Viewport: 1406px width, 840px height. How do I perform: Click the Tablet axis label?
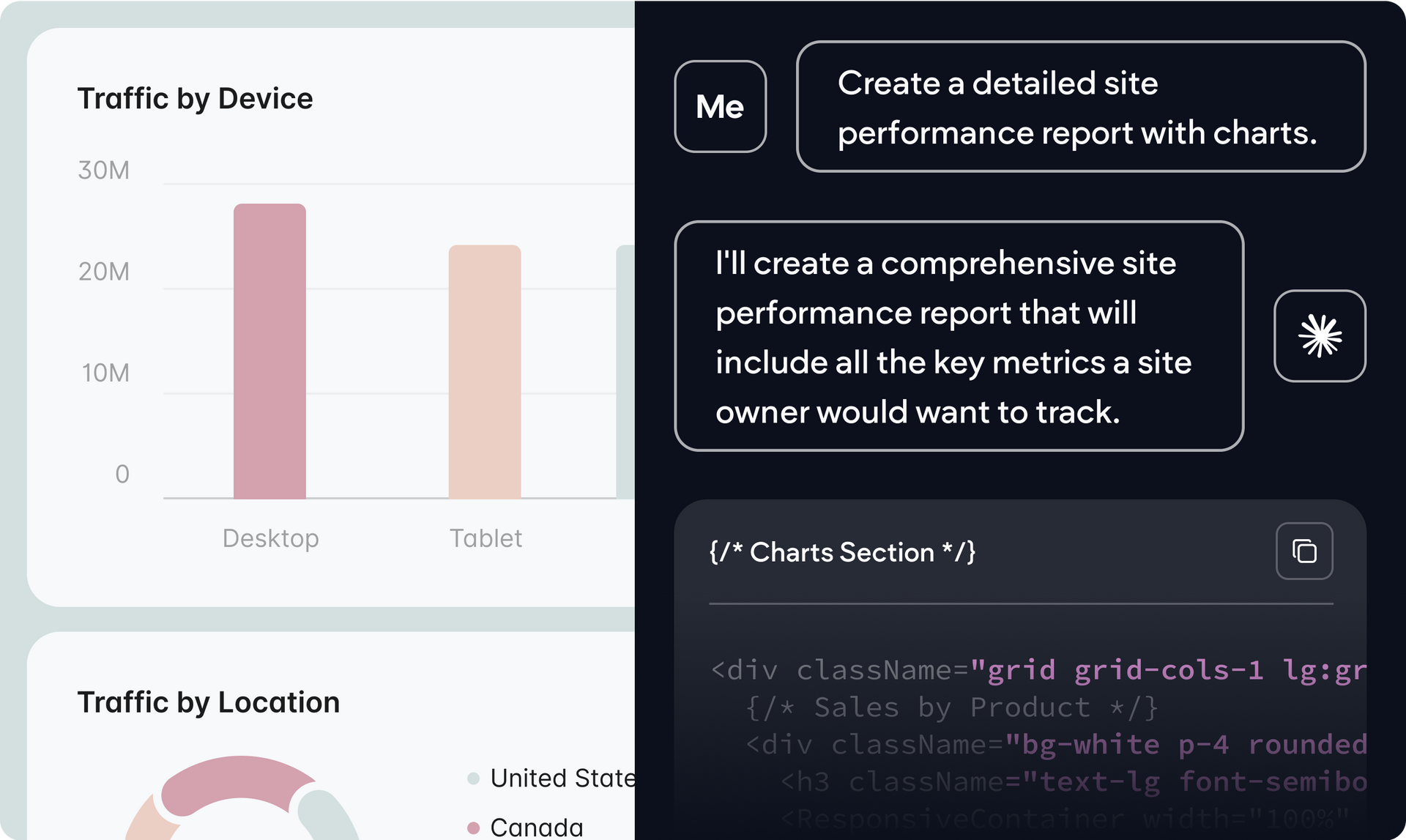(x=486, y=538)
